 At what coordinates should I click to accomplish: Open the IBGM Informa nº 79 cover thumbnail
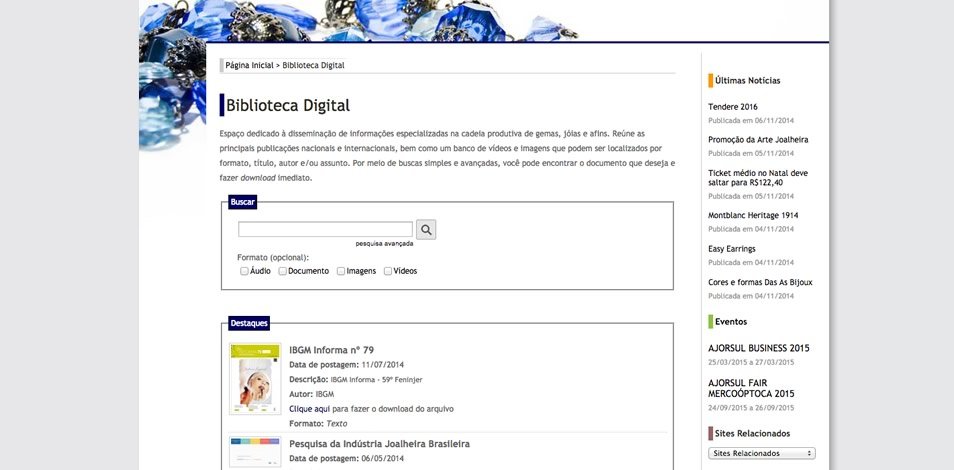255,379
